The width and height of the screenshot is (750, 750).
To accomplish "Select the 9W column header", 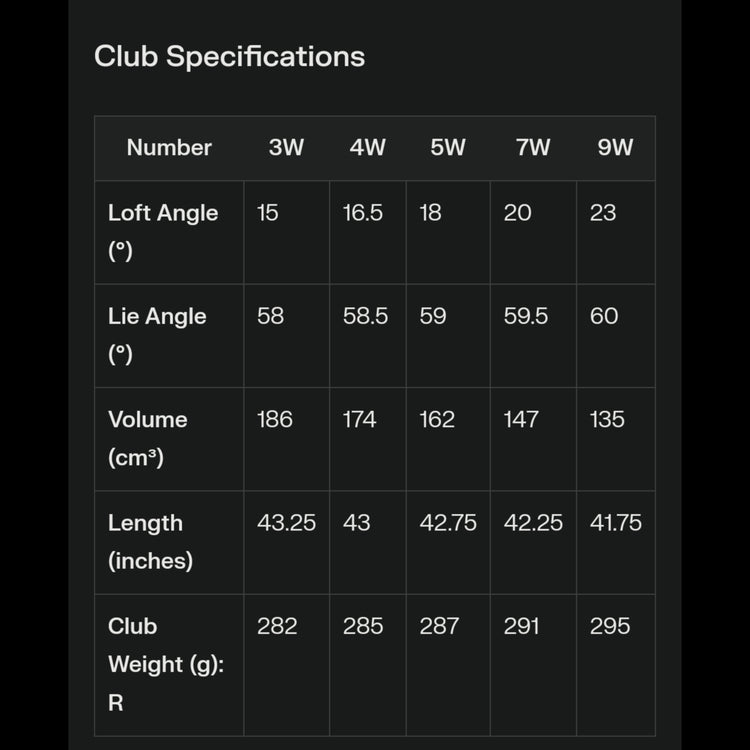I will (615, 148).
